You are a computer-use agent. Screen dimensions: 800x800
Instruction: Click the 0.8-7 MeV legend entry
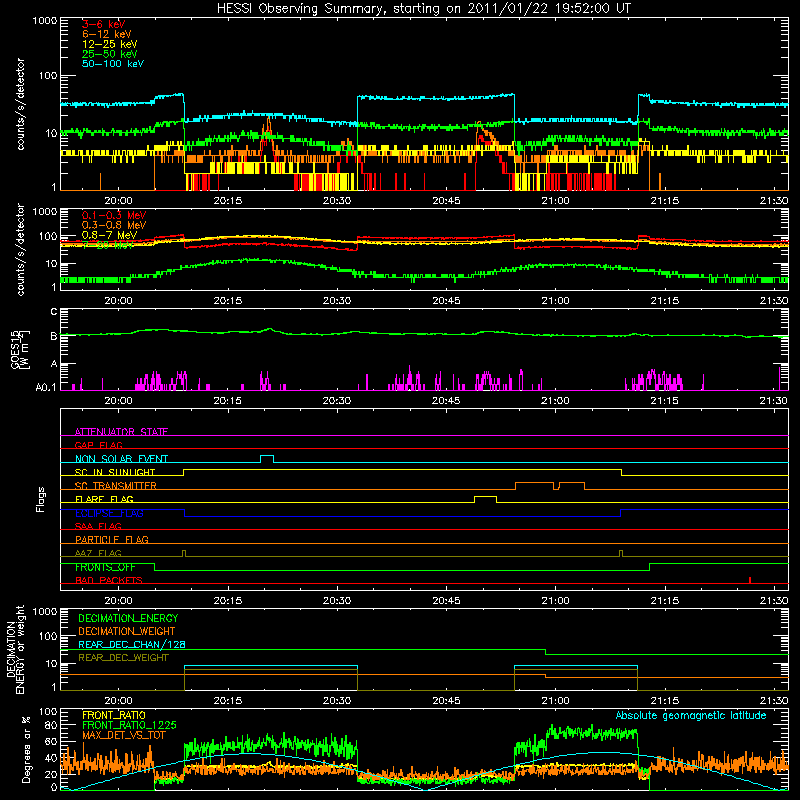click(109, 235)
